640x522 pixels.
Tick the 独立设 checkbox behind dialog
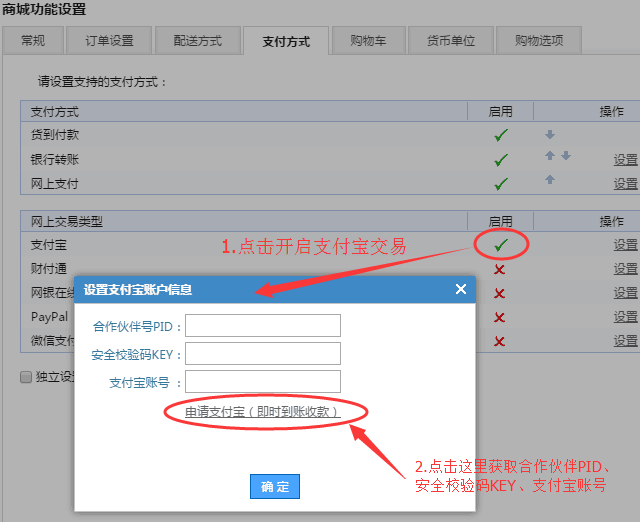tap(26, 377)
